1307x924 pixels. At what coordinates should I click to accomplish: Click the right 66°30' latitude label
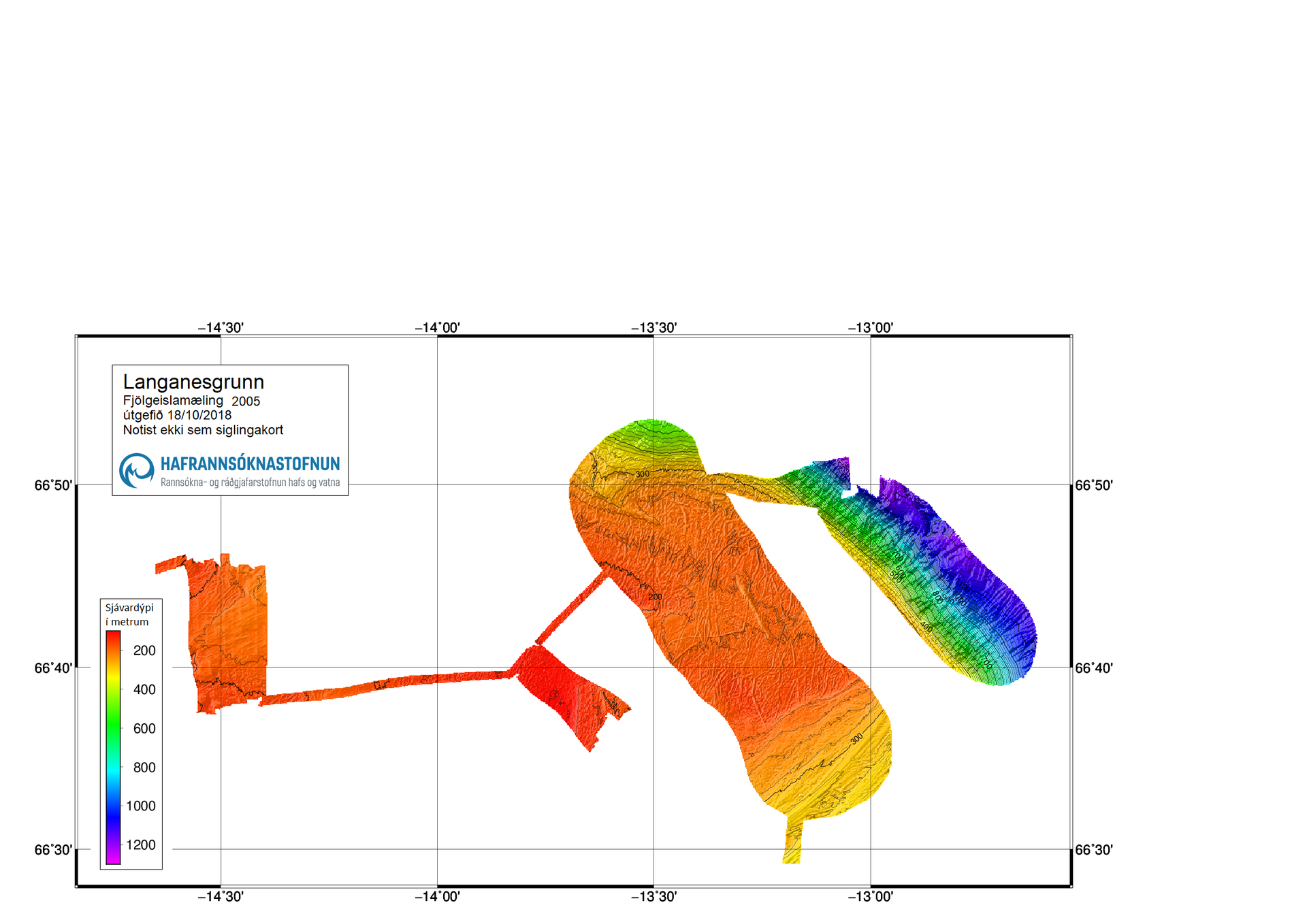pos(1093,850)
